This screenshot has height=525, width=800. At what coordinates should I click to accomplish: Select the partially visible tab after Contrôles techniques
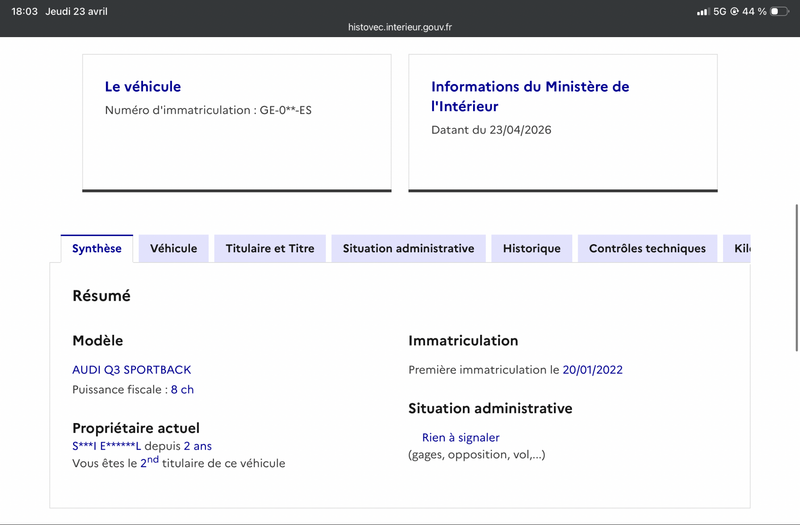[x=738, y=249]
